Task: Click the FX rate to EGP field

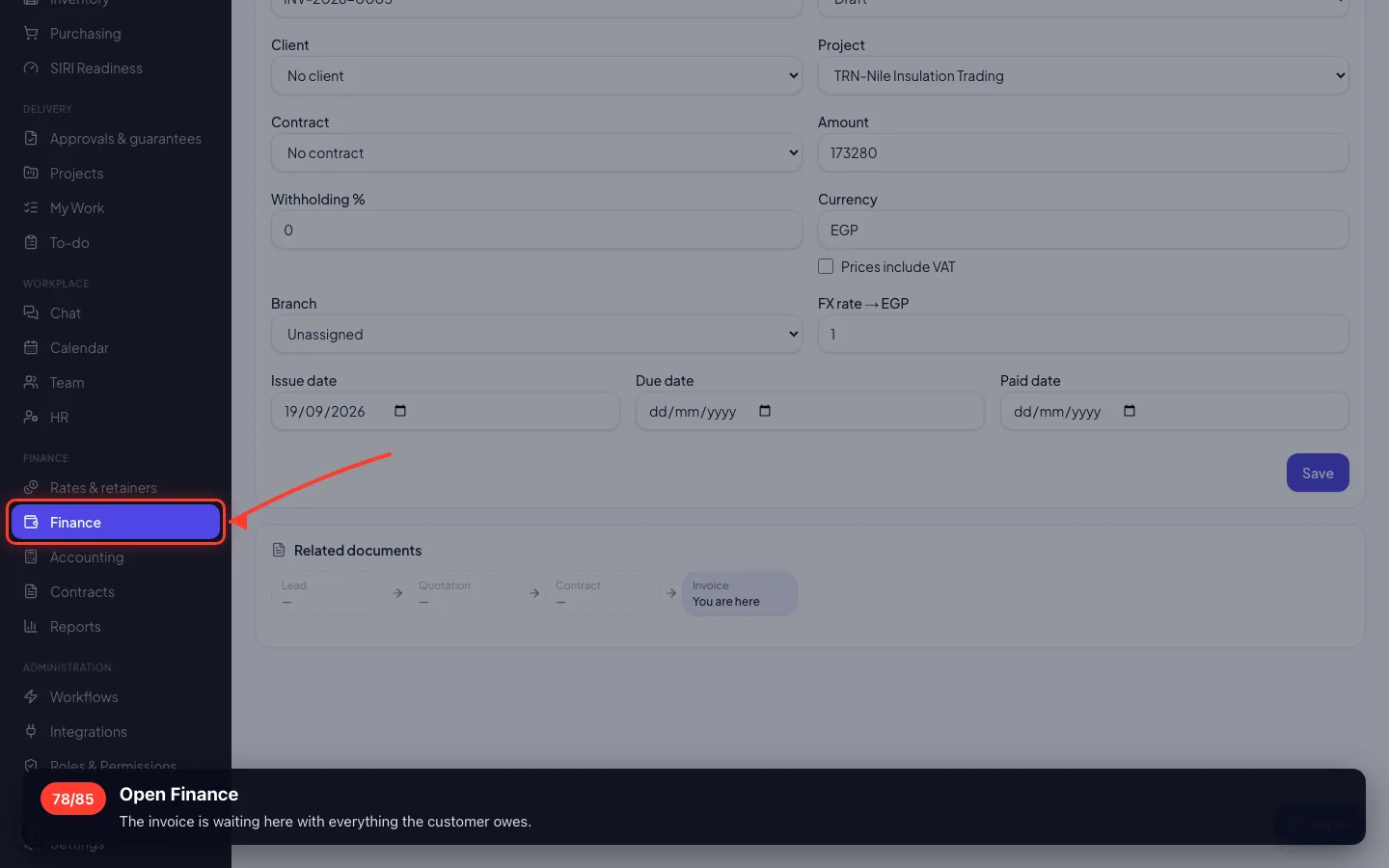Action: coord(1083,334)
